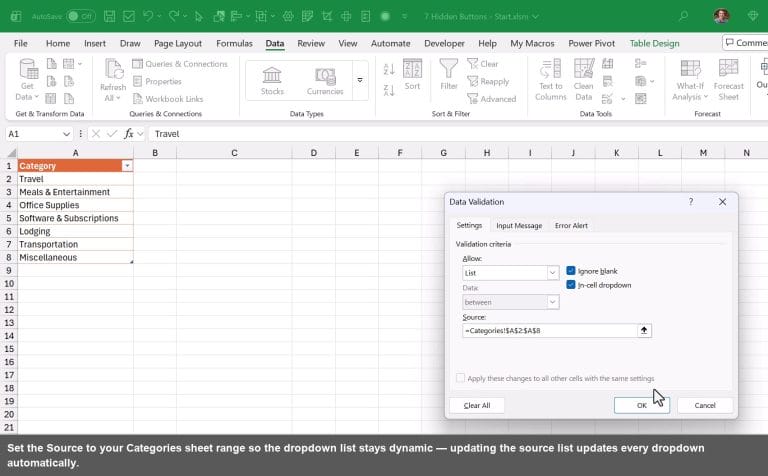Expand the Name Box dropdown
768x476 pixels.
coord(66,134)
